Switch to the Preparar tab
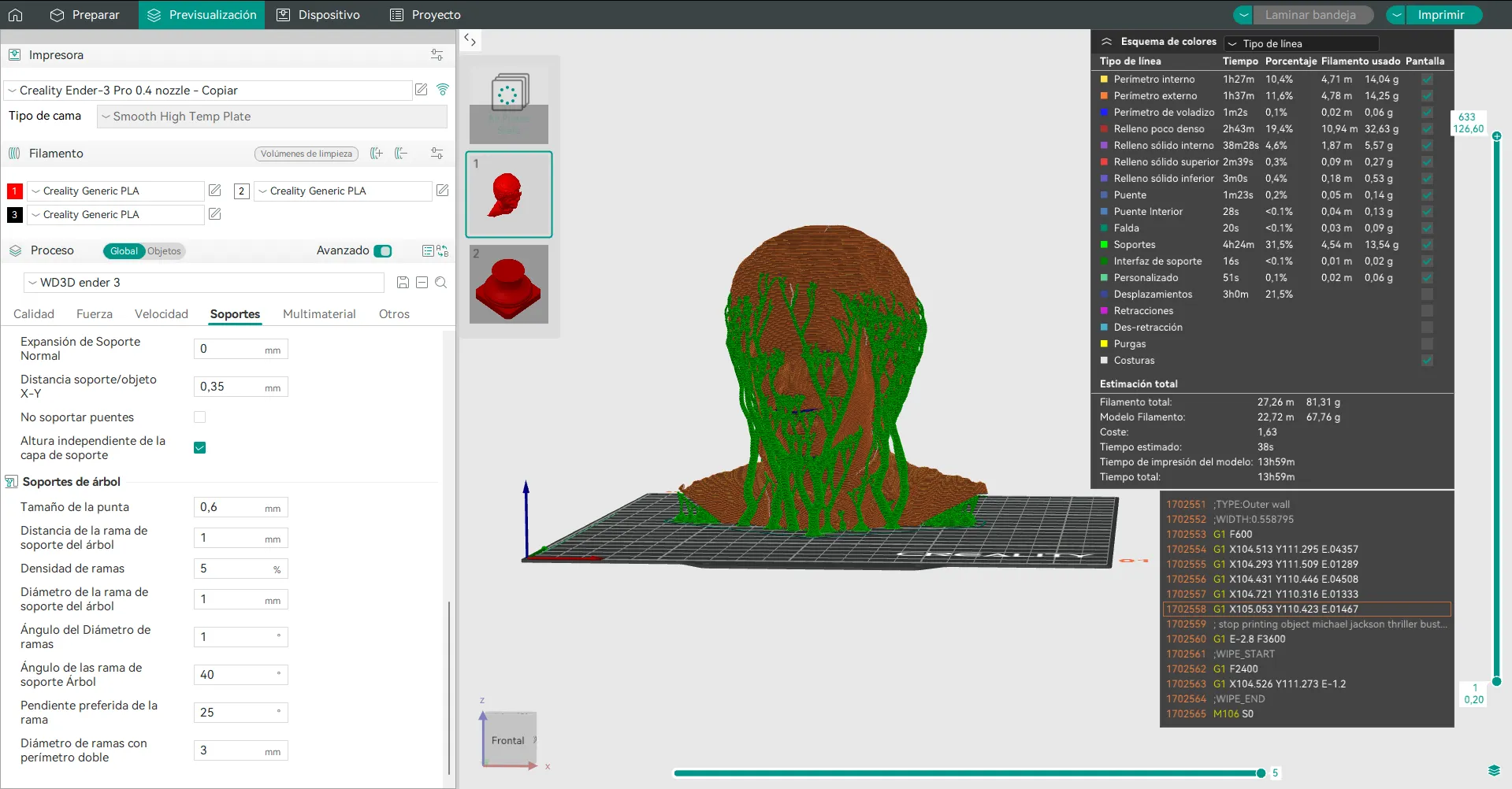 pos(84,15)
